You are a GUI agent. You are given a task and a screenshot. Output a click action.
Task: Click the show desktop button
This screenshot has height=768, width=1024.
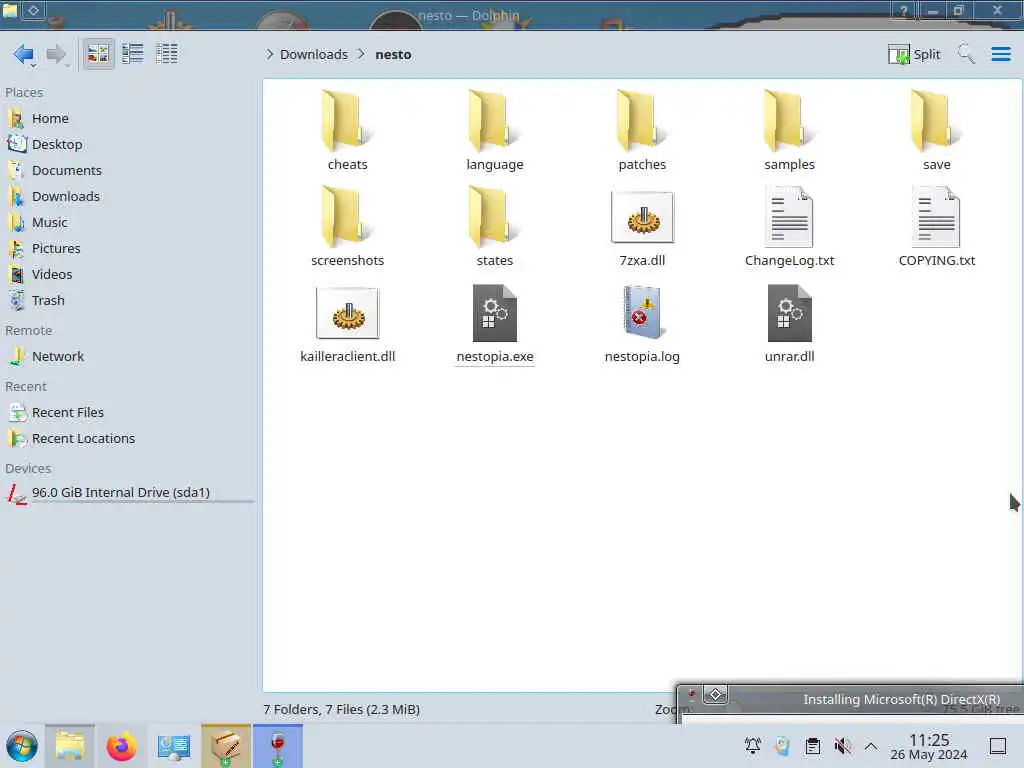[x=997, y=746]
